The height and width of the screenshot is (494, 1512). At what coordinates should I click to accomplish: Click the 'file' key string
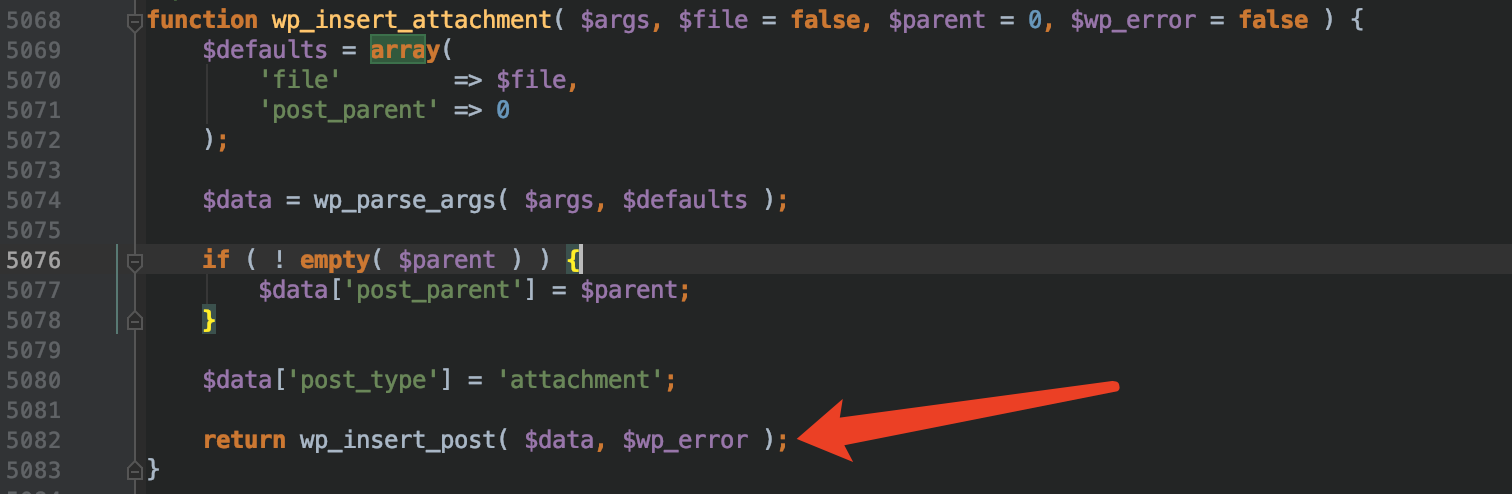[300, 80]
